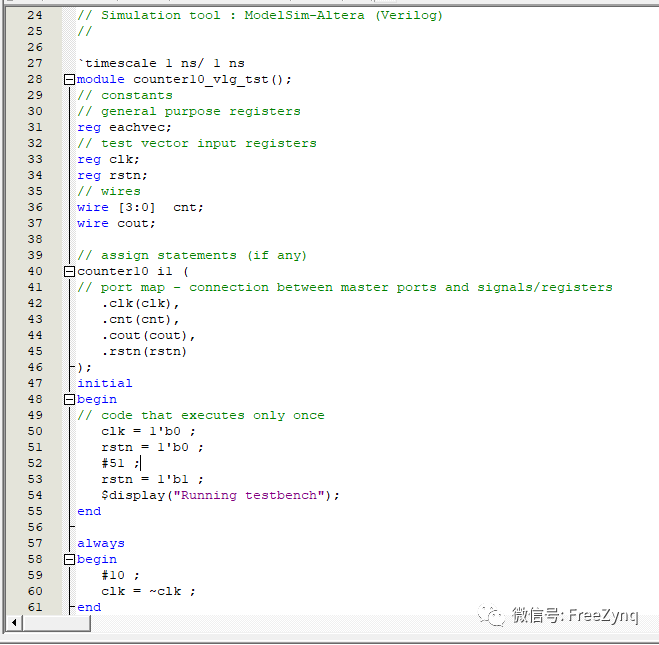Click the `timescale 1 ns/ 1 ns line
659x645 pixels.
[x=161, y=63]
